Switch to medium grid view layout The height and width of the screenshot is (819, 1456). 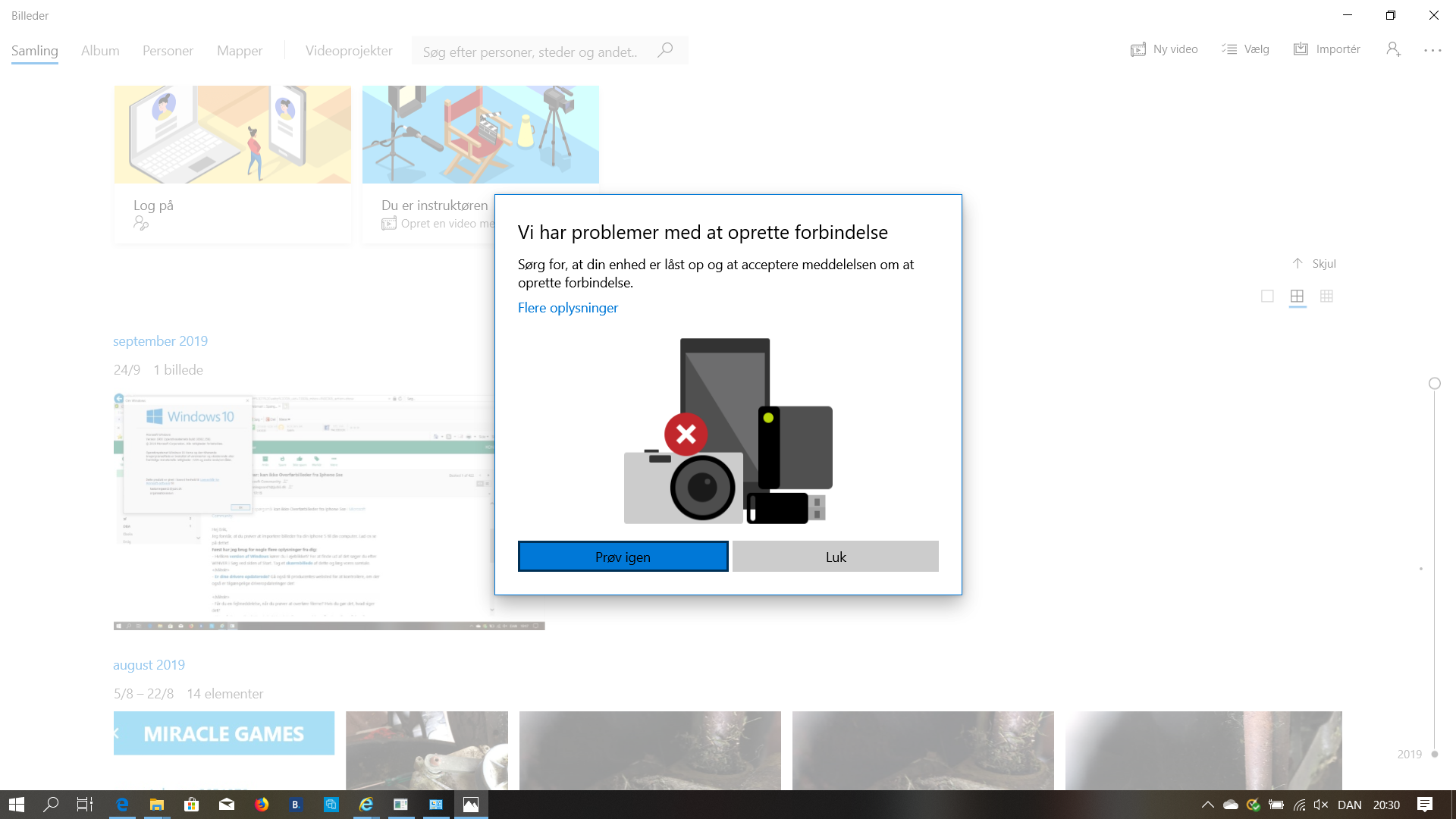tap(1297, 297)
